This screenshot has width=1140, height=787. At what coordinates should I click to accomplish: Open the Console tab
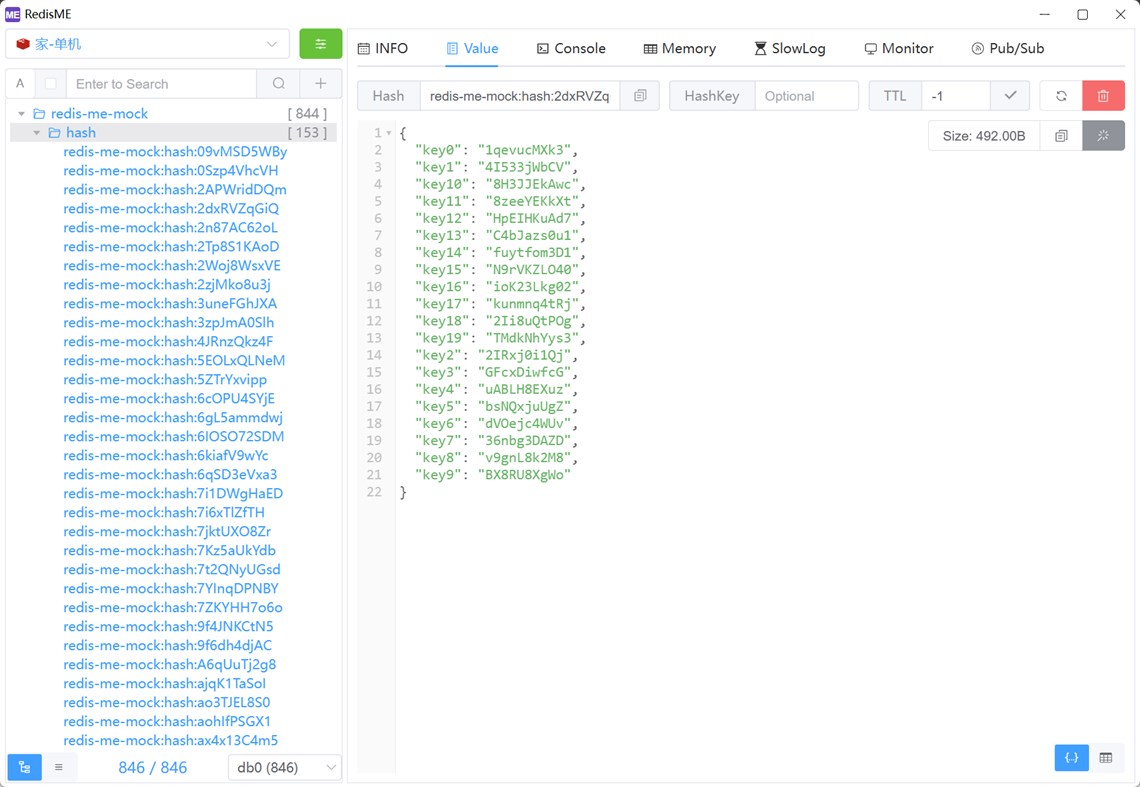pyautogui.click(x=571, y=49)
